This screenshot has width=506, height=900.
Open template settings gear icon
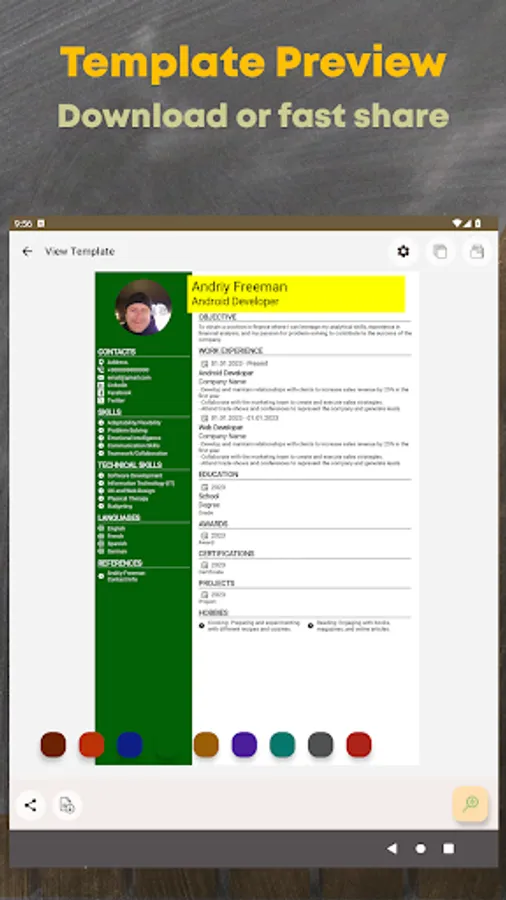tap(403, 251)
